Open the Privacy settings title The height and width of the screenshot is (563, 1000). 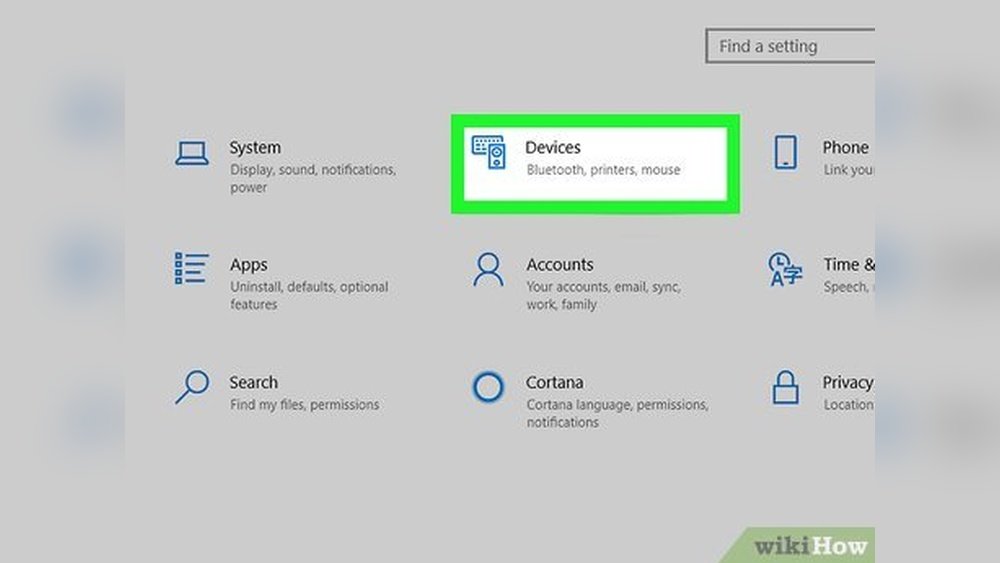[x=847, y=382]
